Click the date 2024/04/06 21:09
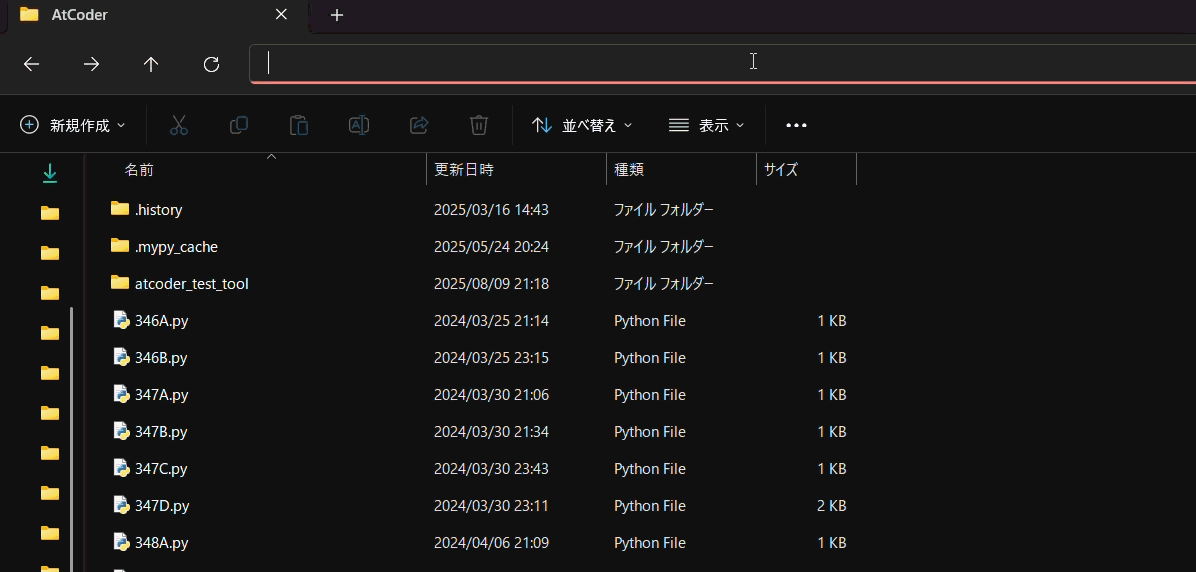The image size is (1196, 572). pos(491,543)
